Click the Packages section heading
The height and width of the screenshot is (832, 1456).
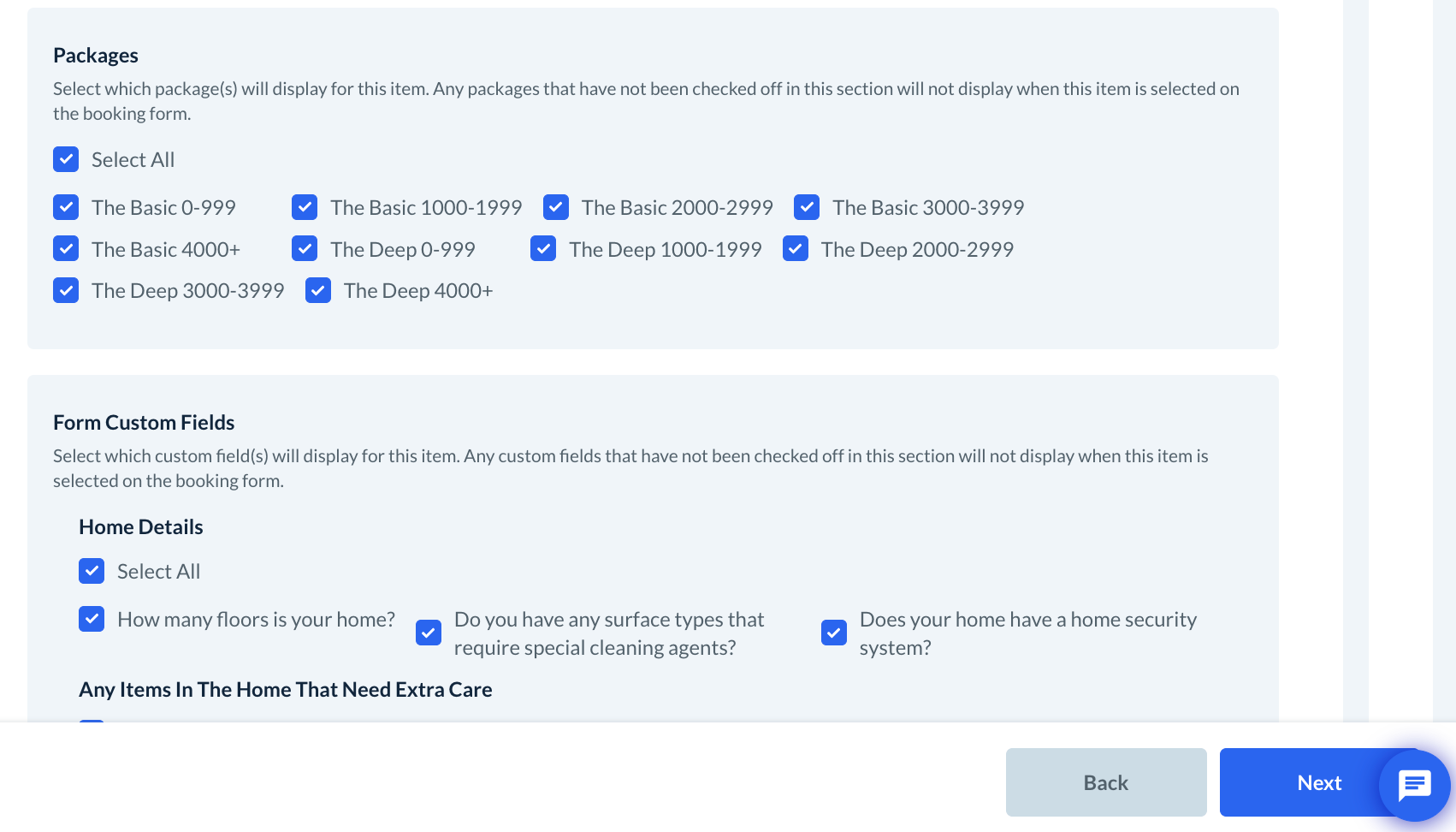[96, 56]
